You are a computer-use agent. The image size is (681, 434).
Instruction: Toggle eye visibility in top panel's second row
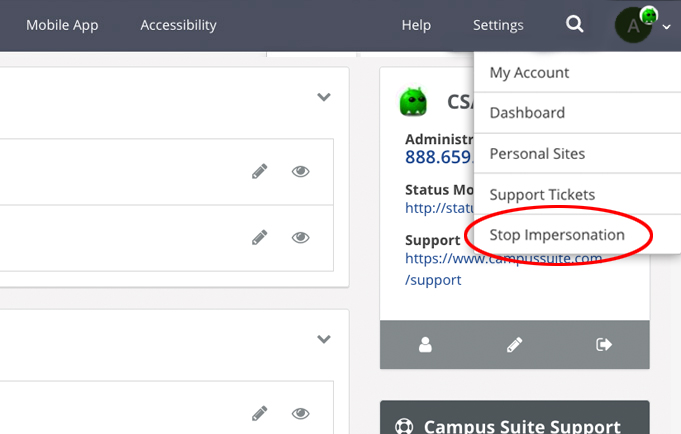pyautogui.click(x=300, y=237)
